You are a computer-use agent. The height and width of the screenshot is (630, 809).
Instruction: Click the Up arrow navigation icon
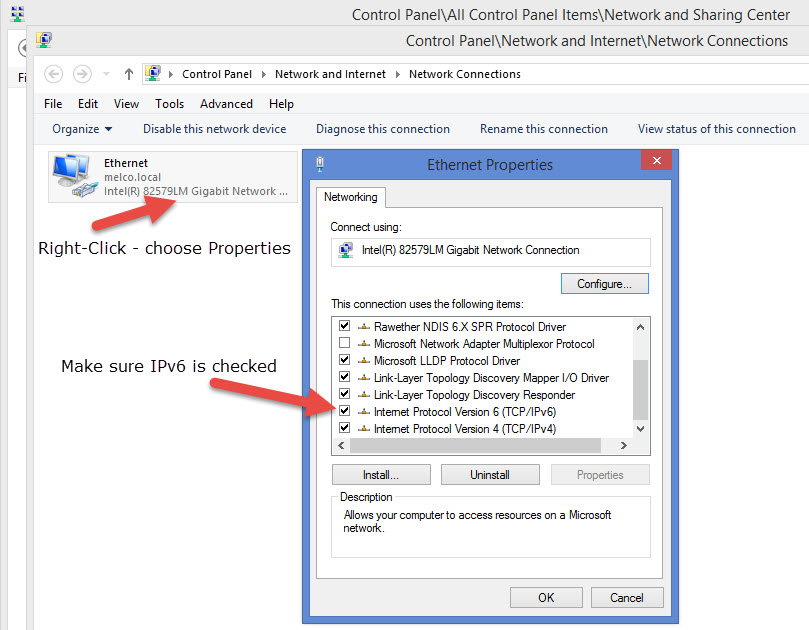(128, 74)
